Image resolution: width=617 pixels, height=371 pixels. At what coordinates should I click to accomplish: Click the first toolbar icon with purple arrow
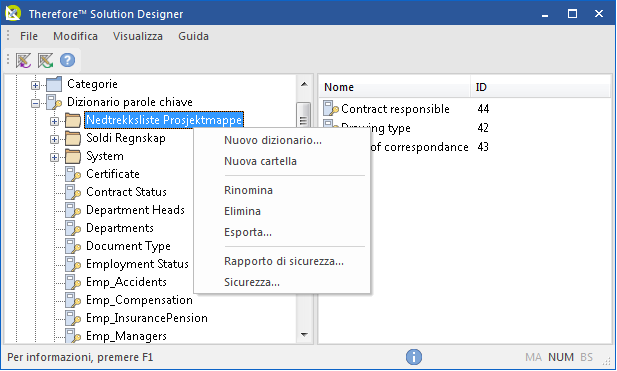pyautogui.click(x=24, y=61)
